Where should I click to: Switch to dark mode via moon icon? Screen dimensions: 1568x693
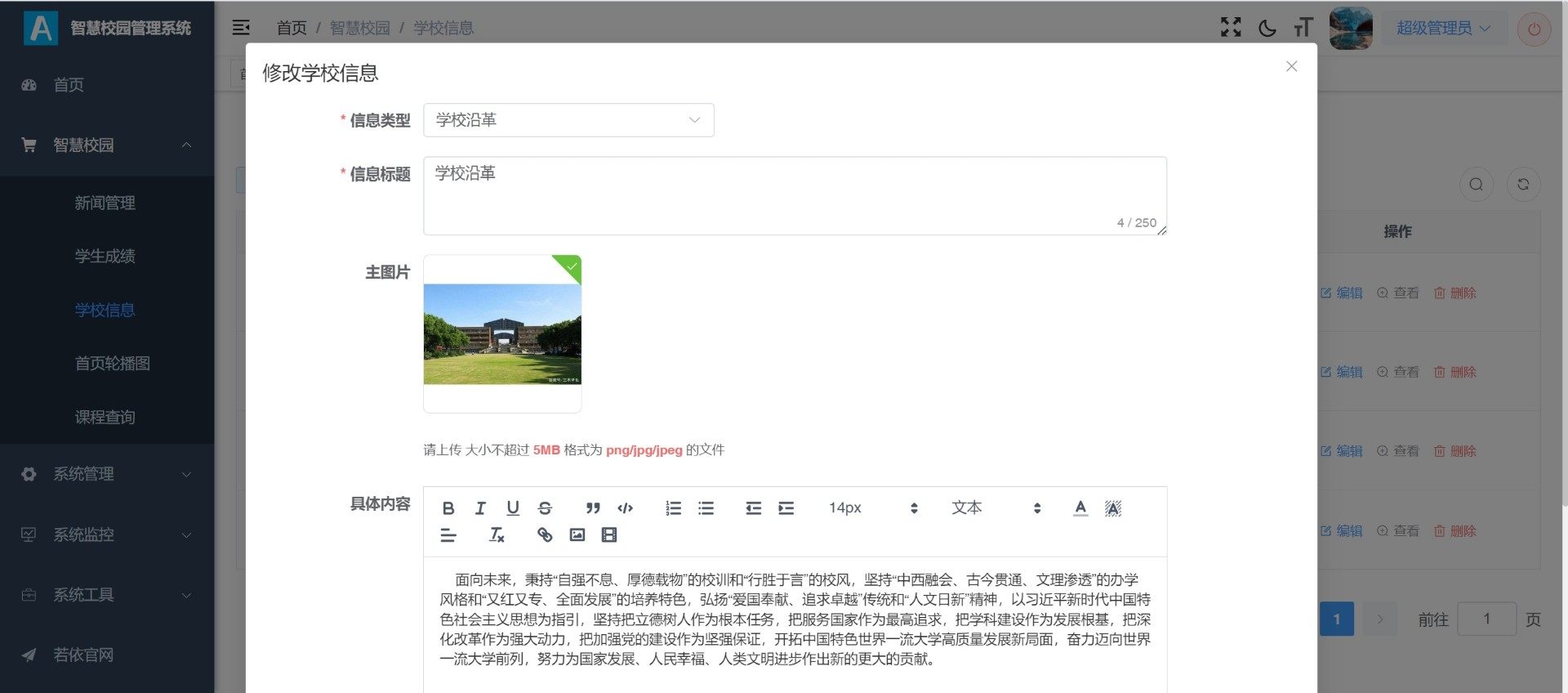1267,28
